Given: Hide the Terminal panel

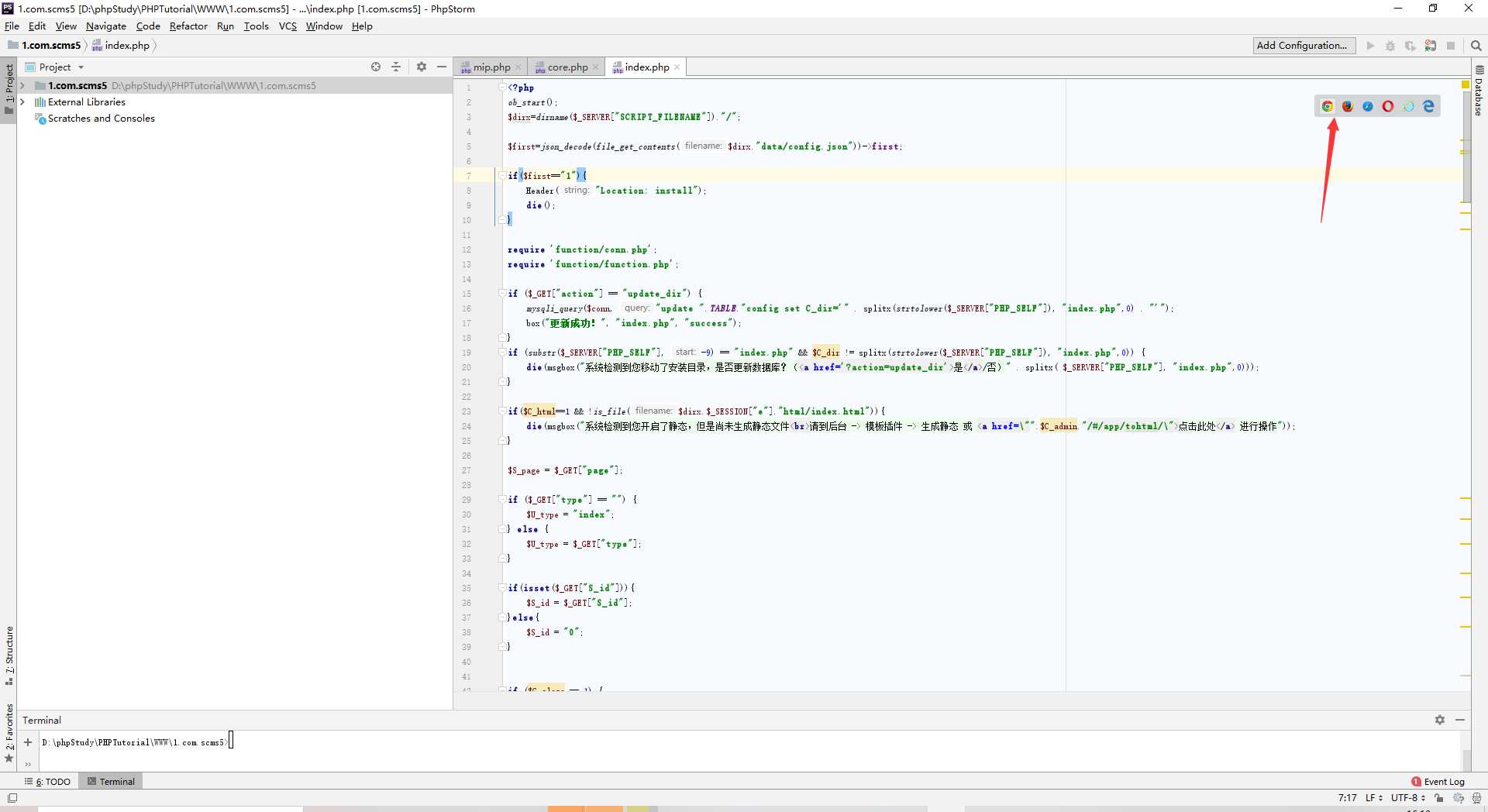Looking at the screenshot, I should coord(1460,720).
